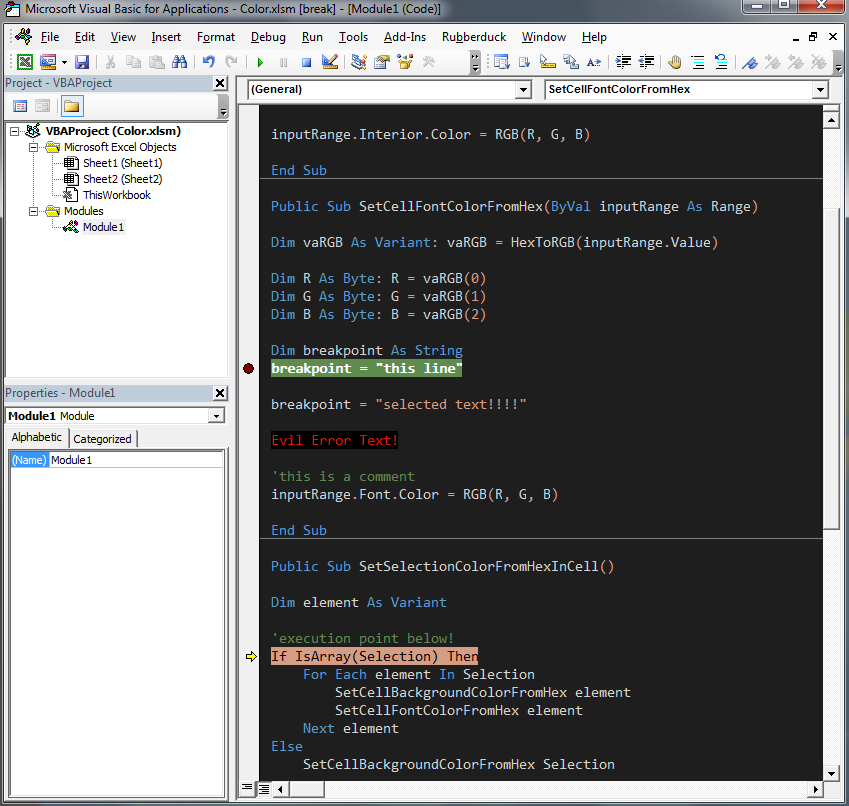Select ThisWorkbook in project tree
This screenshot has height=806, width=849.
(116, 195)
